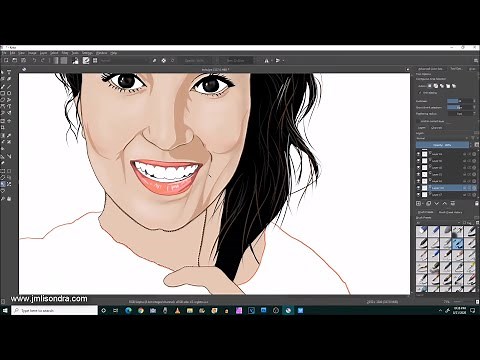The height and width of the screenshot is (360, 480).
Task: Open the Layer menu
Action: 43,53
